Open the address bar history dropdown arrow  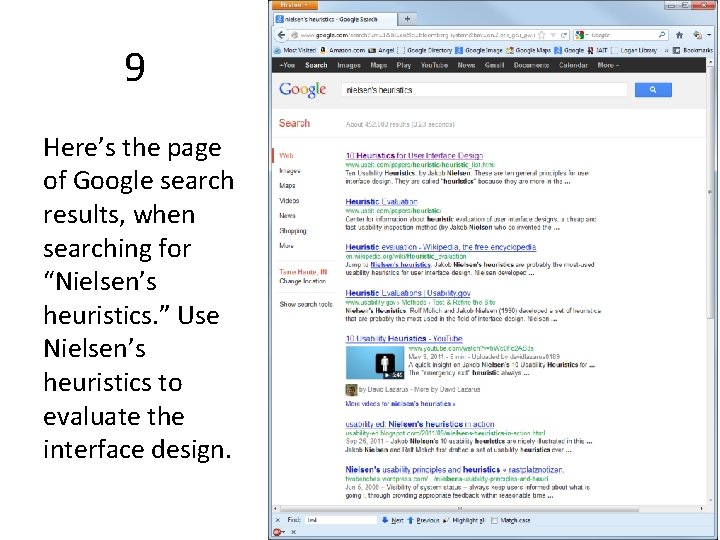(553, 35)
